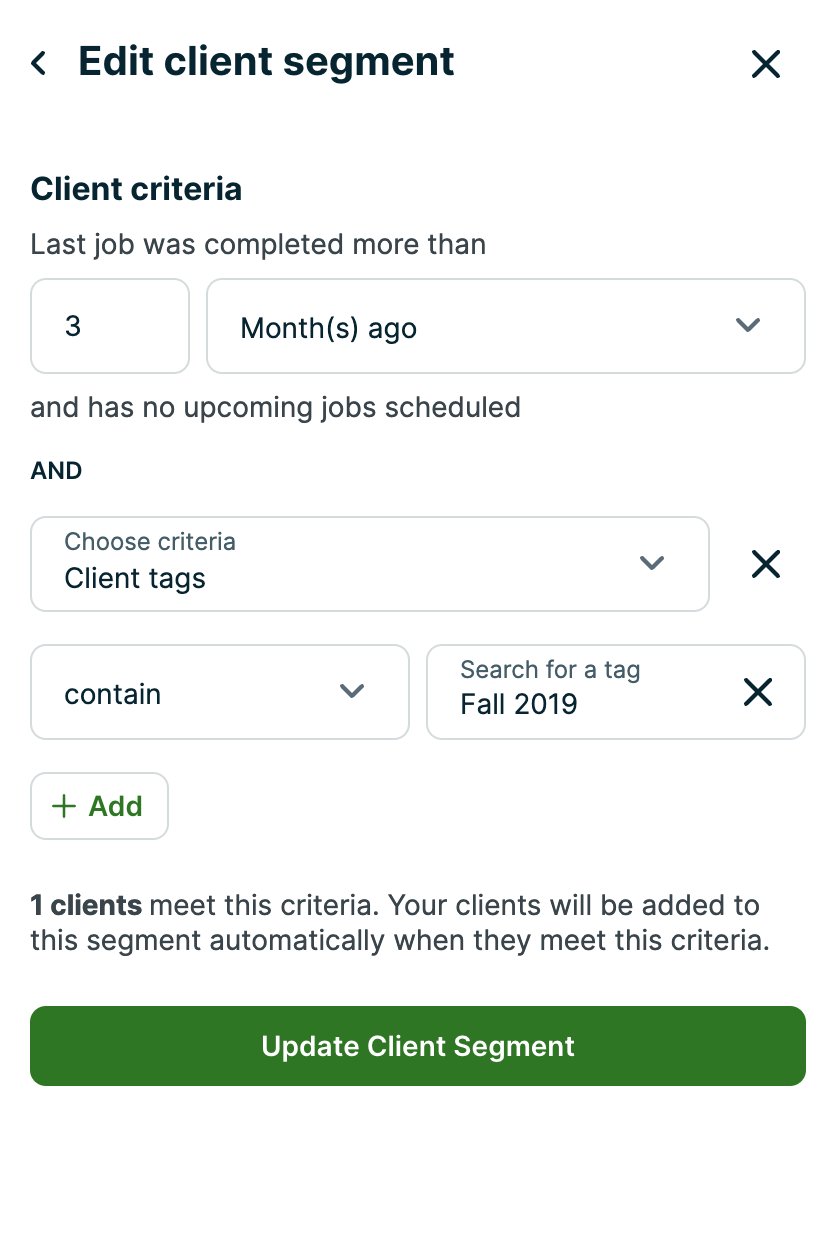Click the number field showing 3
The width and height of the screenshot is (832, 1244).
110,326
